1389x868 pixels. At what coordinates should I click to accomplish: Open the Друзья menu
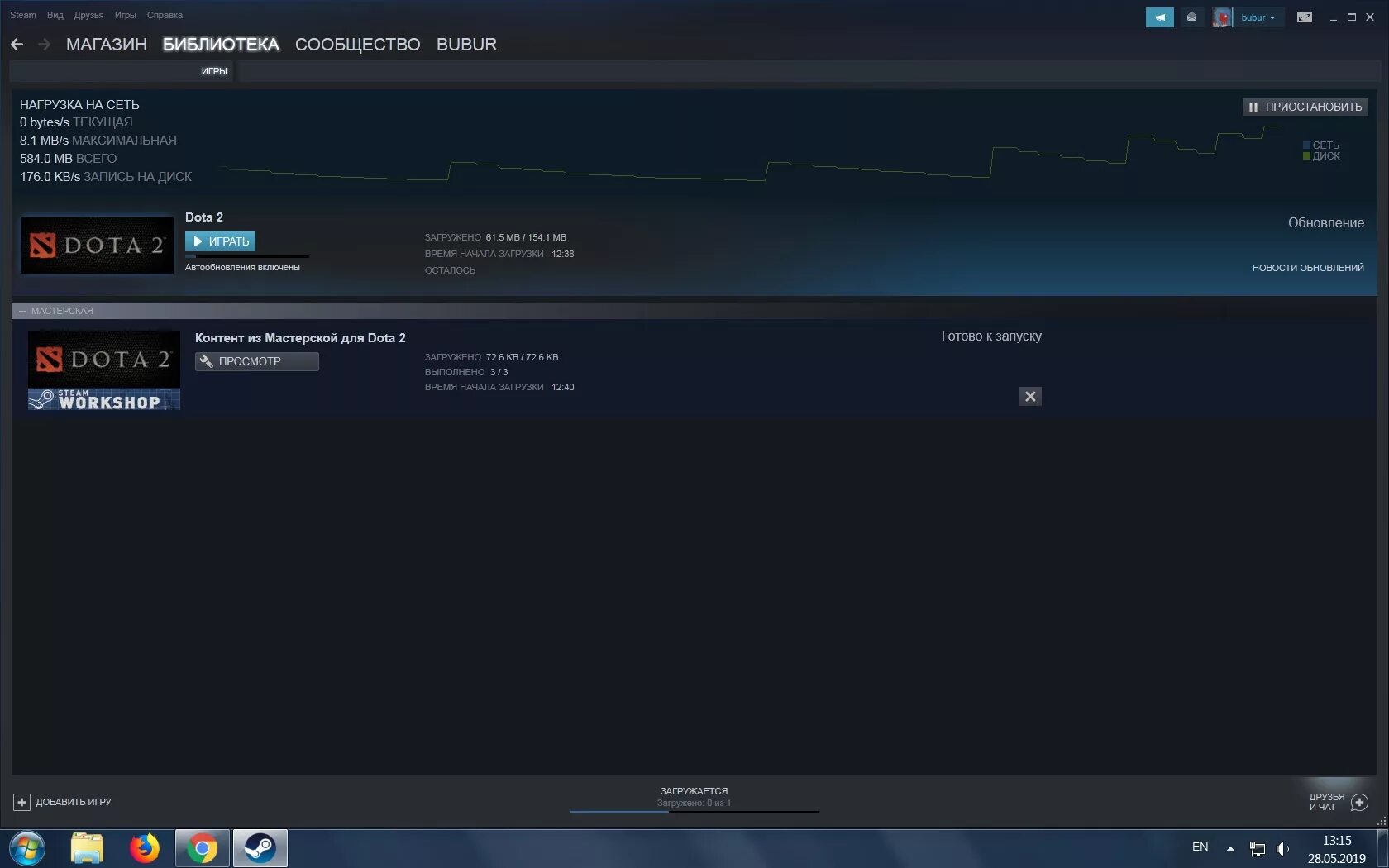pyautogui.click(x=88, y=15)
